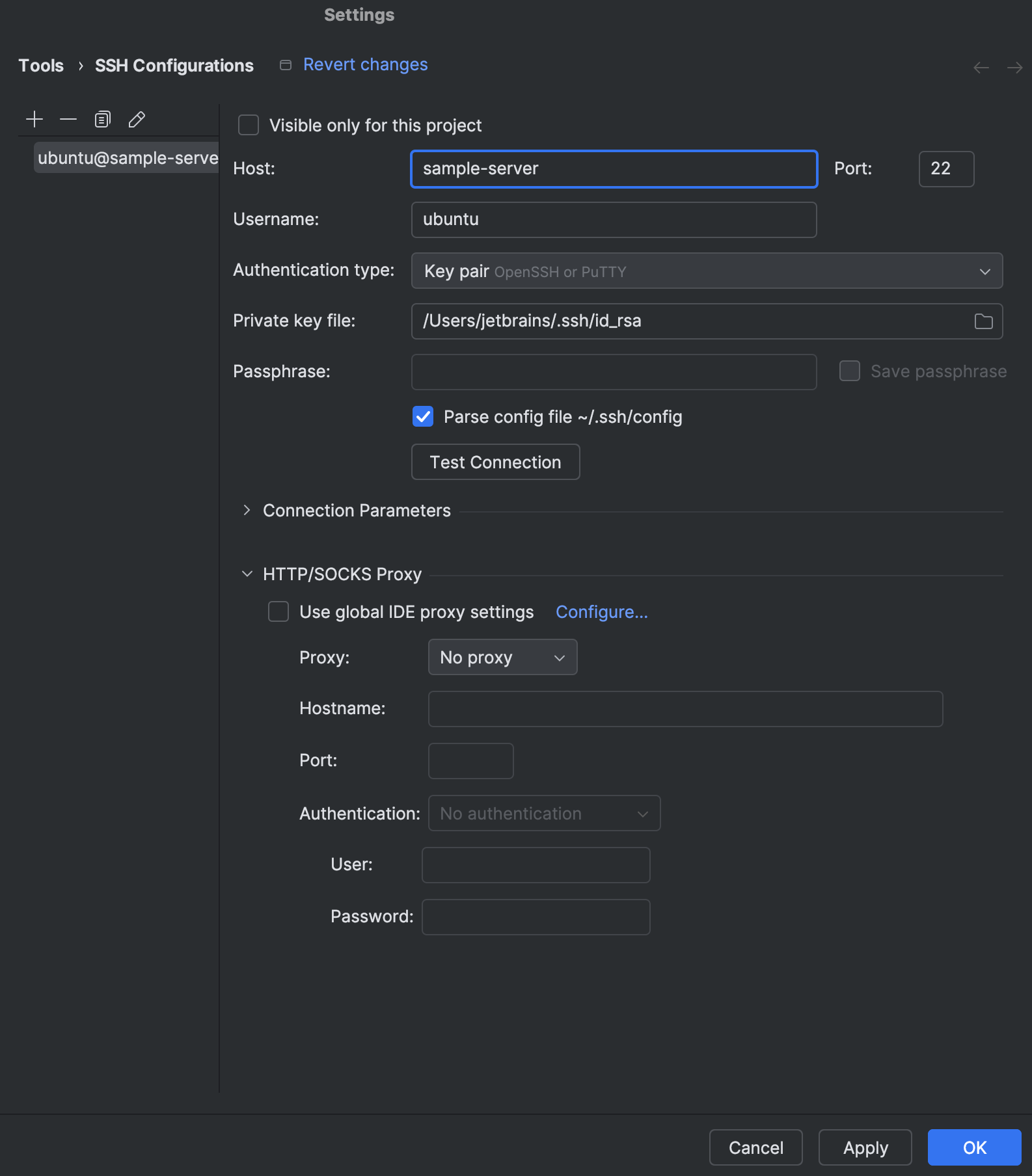Open the Authentication type dropdown
Screen dimensions: 1032x1176
coord(707,271)
